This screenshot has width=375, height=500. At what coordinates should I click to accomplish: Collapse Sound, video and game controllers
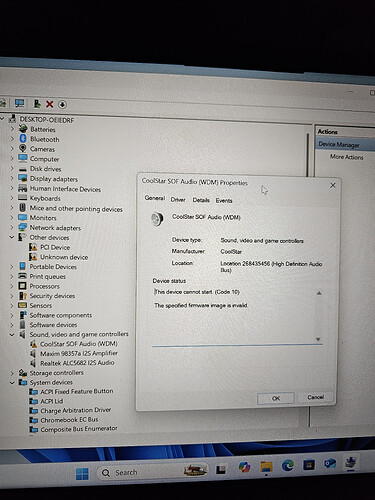click(x=12, y=334)
